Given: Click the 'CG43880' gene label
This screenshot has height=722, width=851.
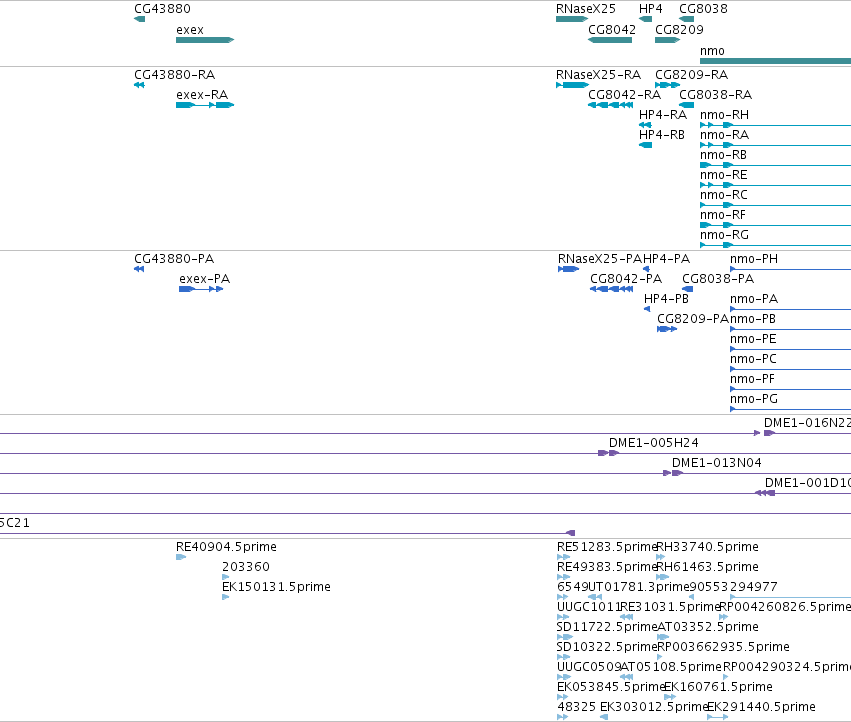Looking at the screenshot, I should pyautogui.click(x=162, y=9).
